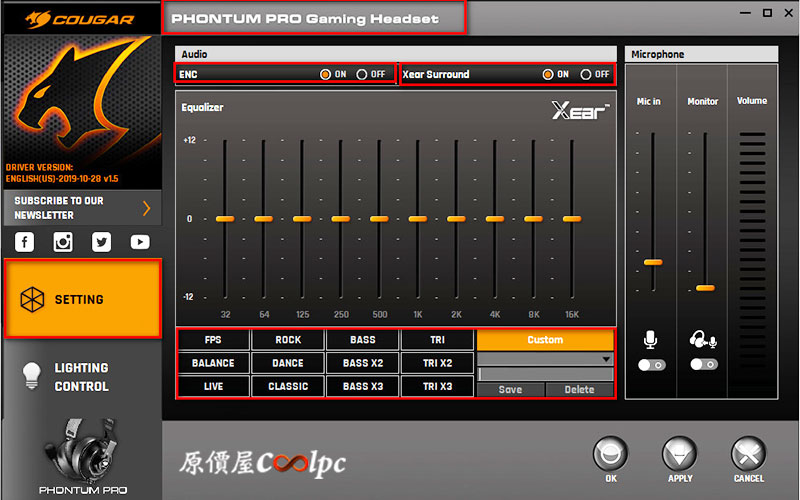Open the COUGAR Facebook page icon
This screenshot has height=500, width=800.
pyautogui.click(x=24, y=242)
